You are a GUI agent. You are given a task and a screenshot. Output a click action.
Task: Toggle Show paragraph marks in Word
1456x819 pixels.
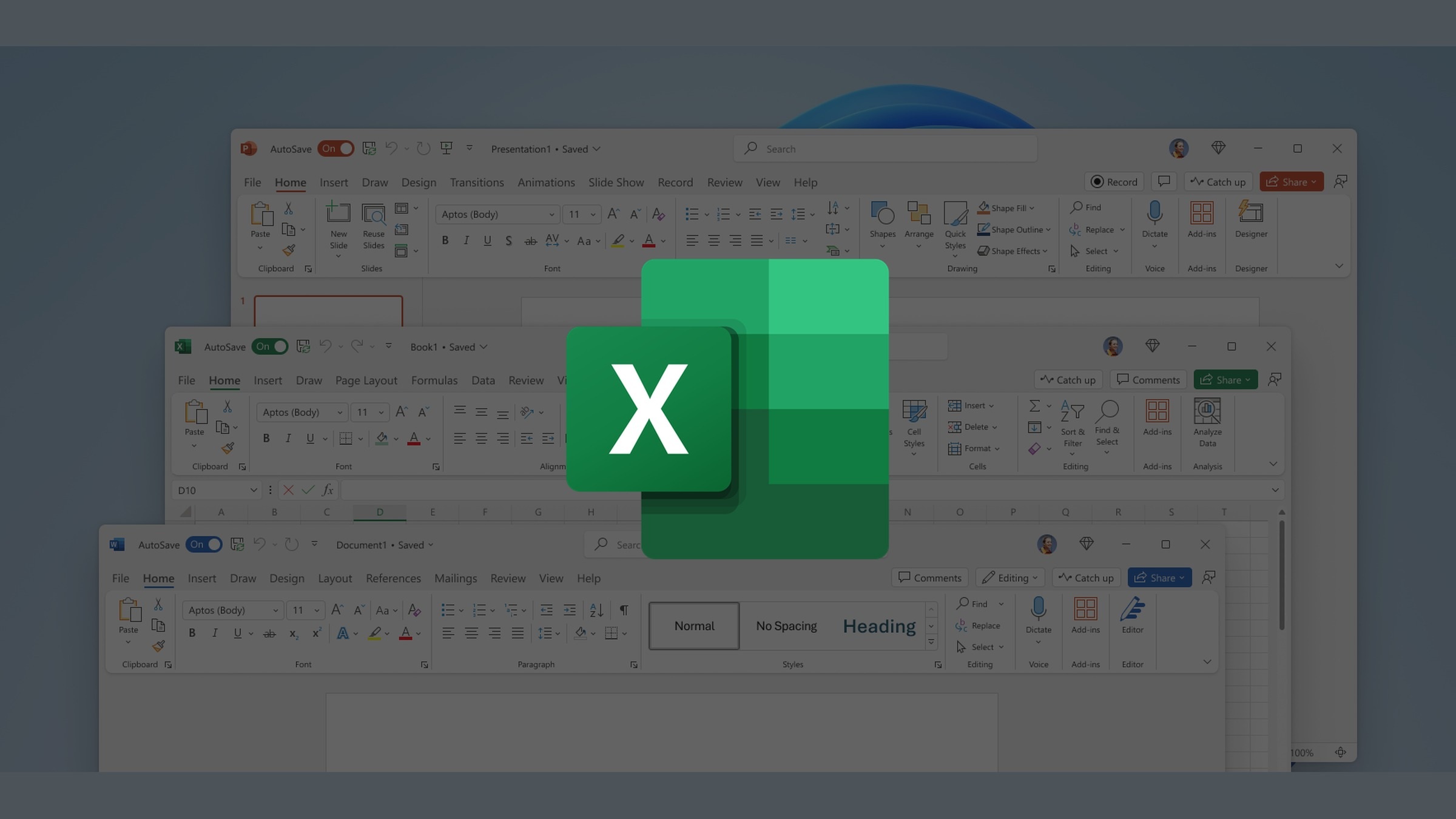click(624, 610)
